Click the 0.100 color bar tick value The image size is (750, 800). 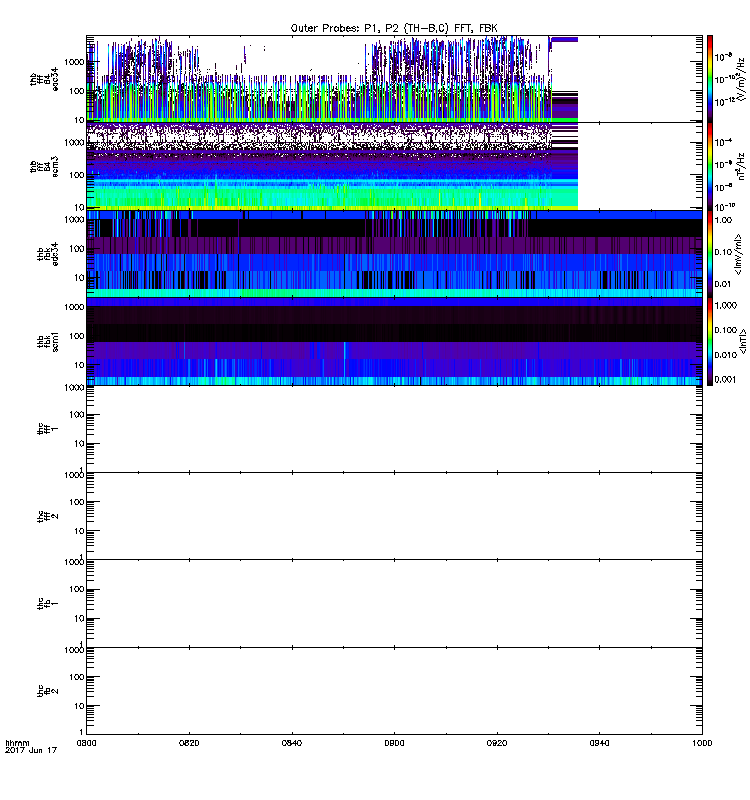point(726,330)
